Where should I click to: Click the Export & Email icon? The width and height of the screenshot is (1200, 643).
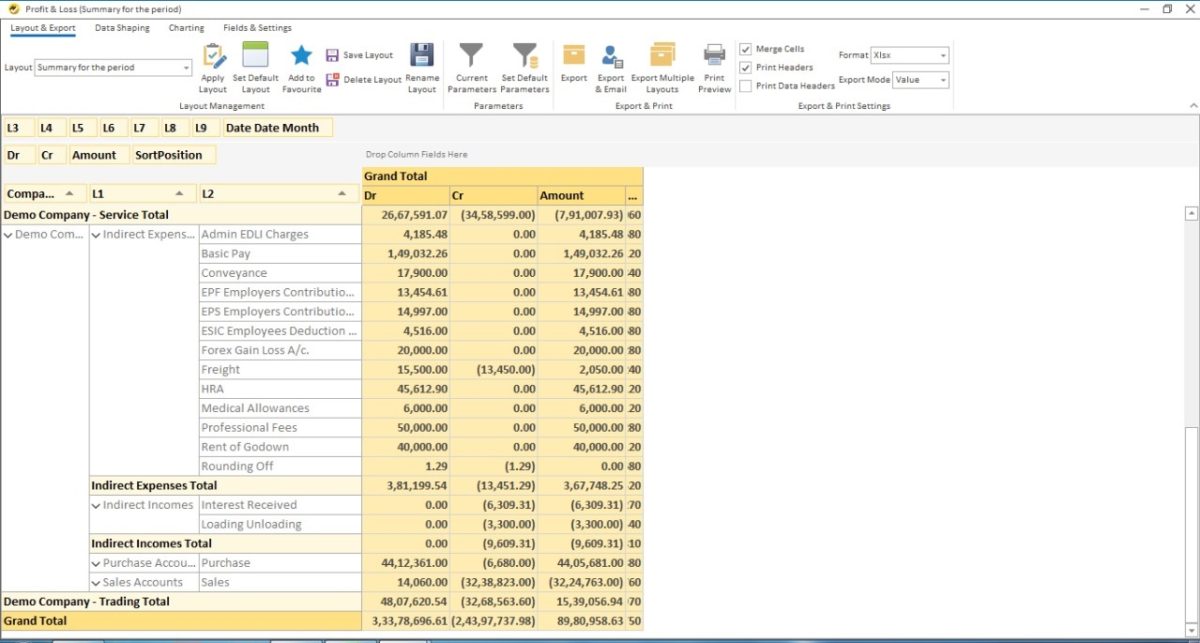611,57
